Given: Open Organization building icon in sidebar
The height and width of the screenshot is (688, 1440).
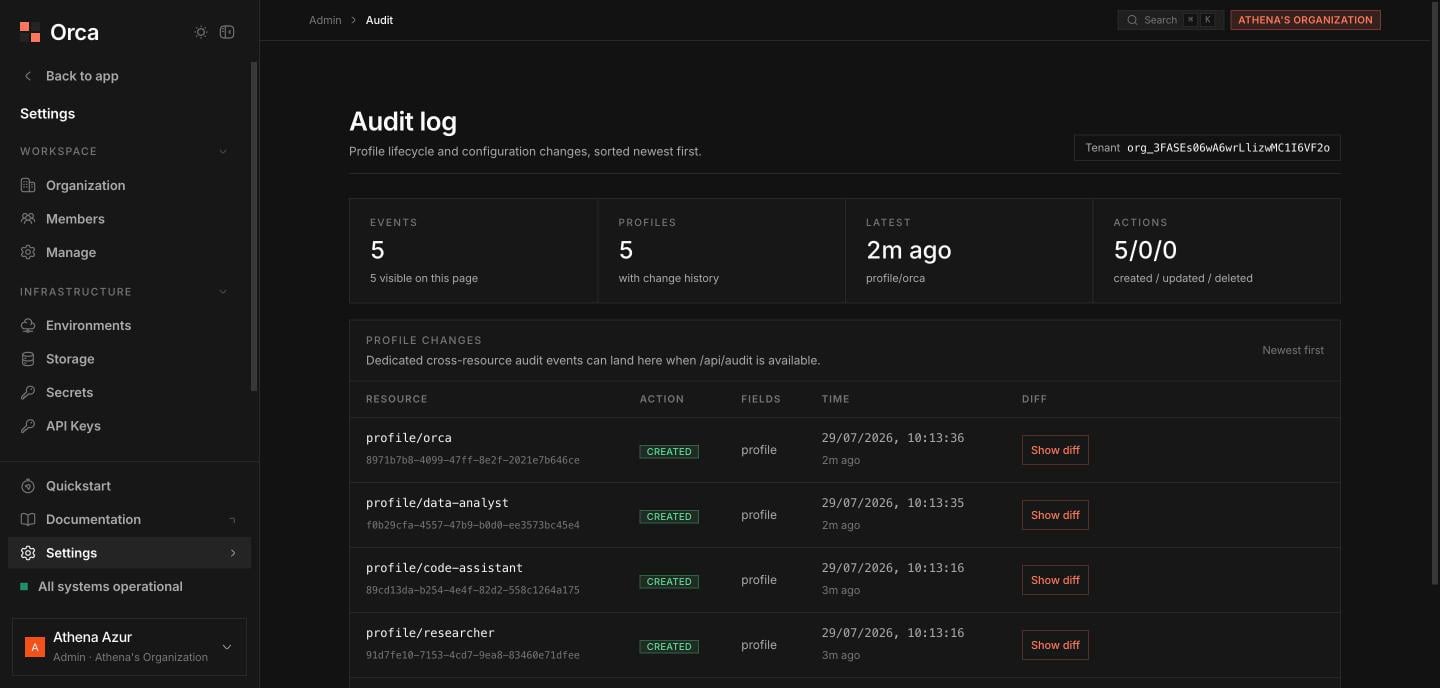Looking at the screenshot, I should pos(28,185).
